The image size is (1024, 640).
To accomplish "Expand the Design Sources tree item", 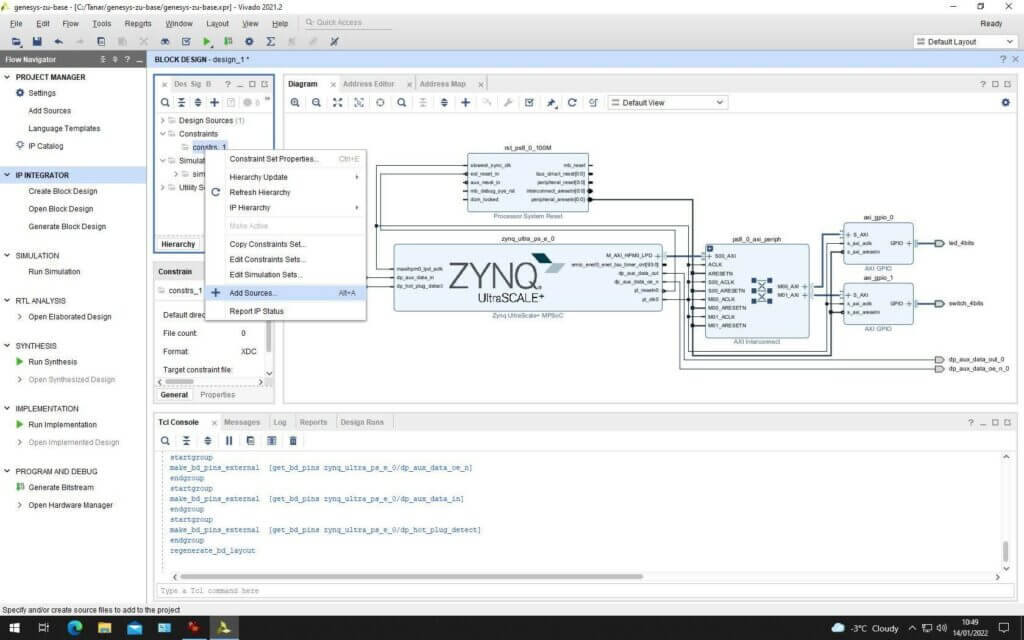I will (163, 118).
